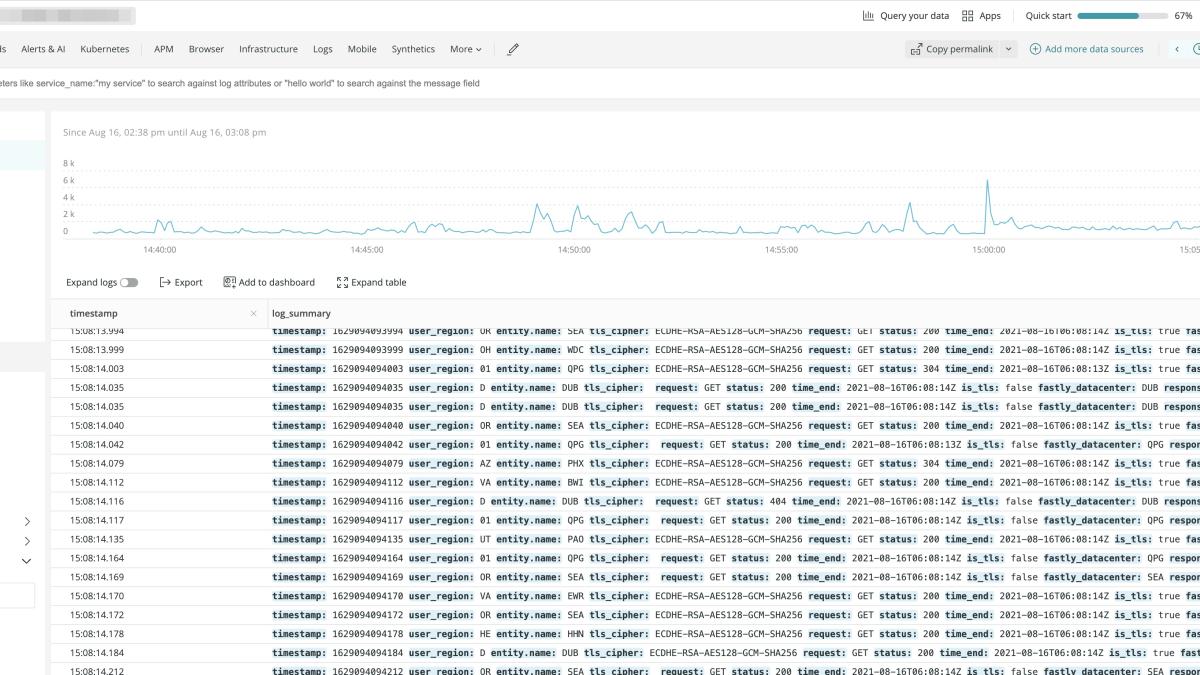1200x675 pixels.
Task: Open Browser navigation item
Action: point(206,49)
